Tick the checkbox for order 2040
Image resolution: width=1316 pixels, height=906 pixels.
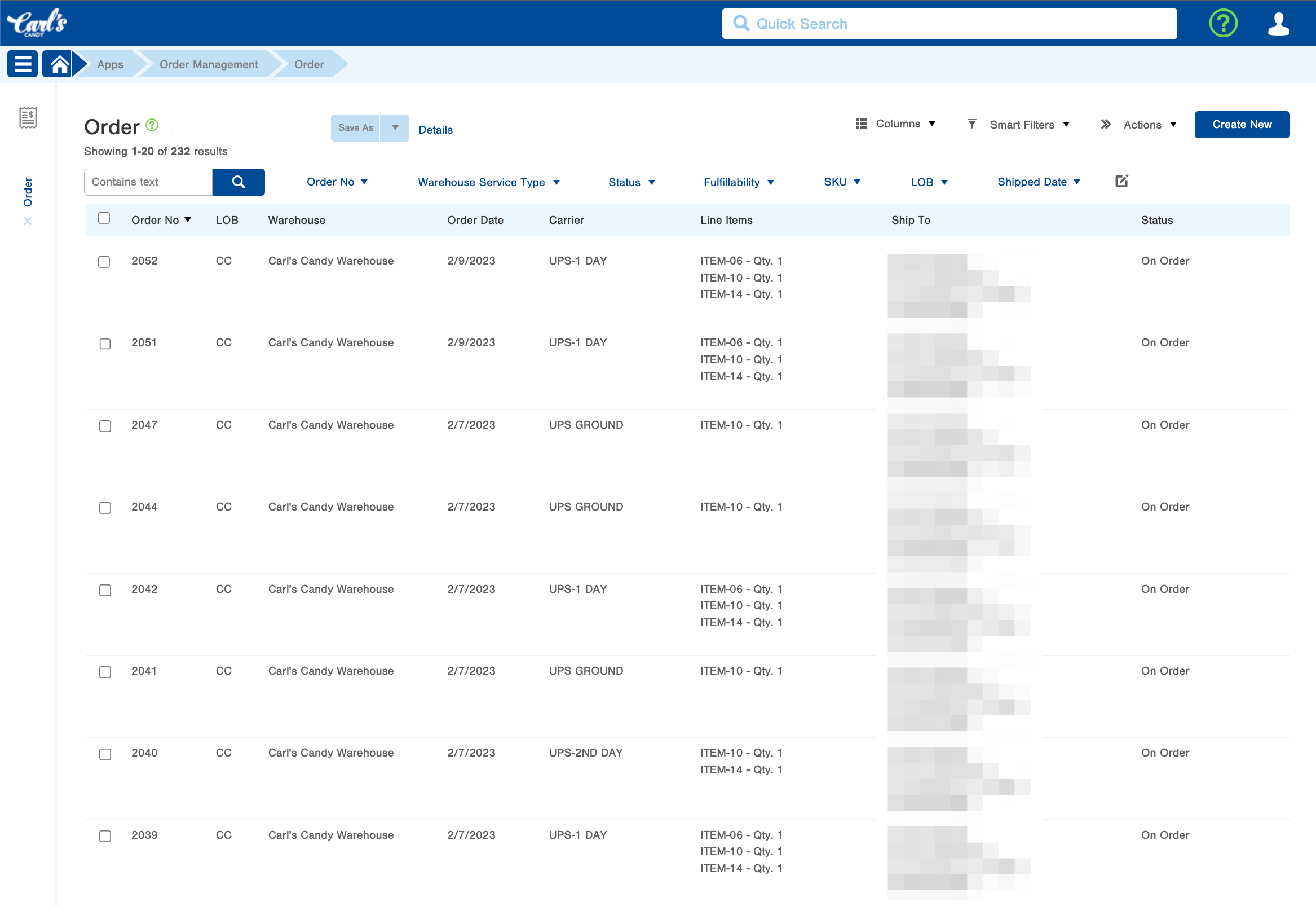coord(105,754)
